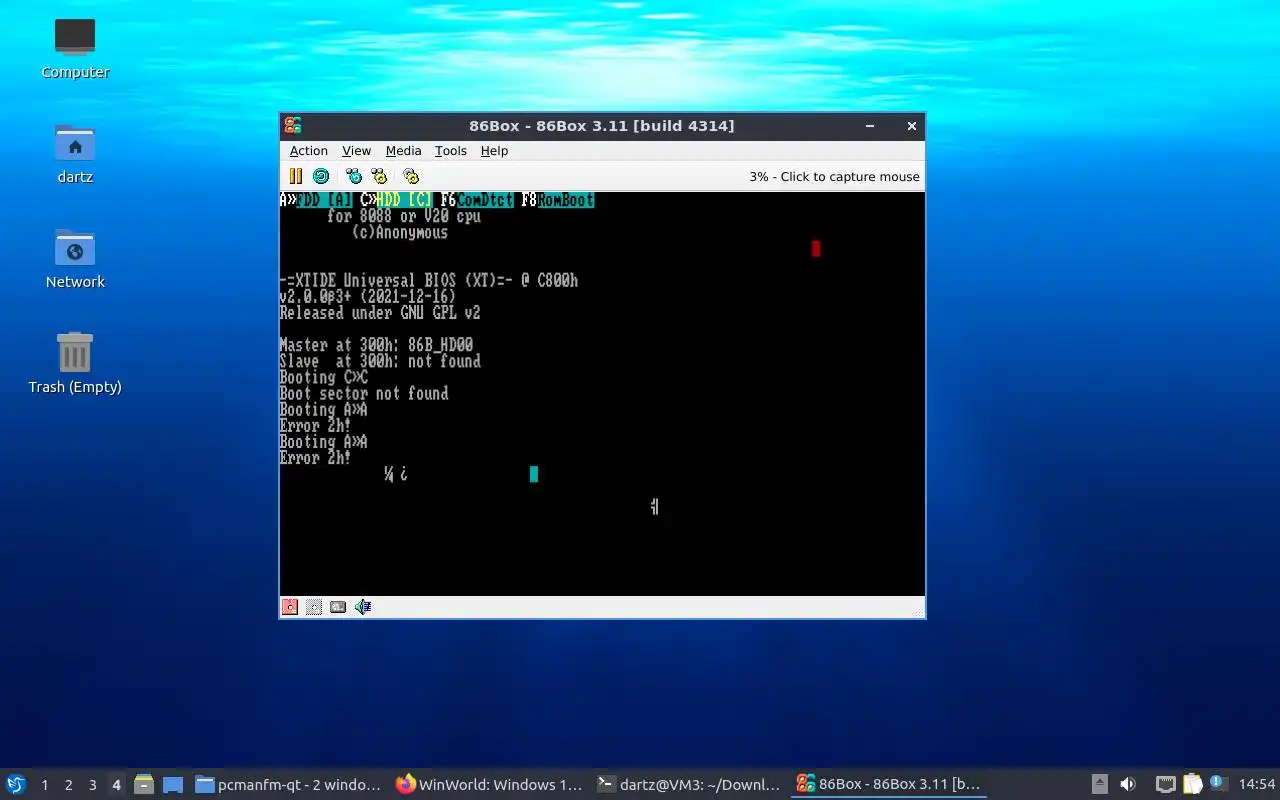Viewport: 1280px width, 800px height.
Task: Click the Ctrl+Alt+Esc toolbar icon
Action: 379,176
